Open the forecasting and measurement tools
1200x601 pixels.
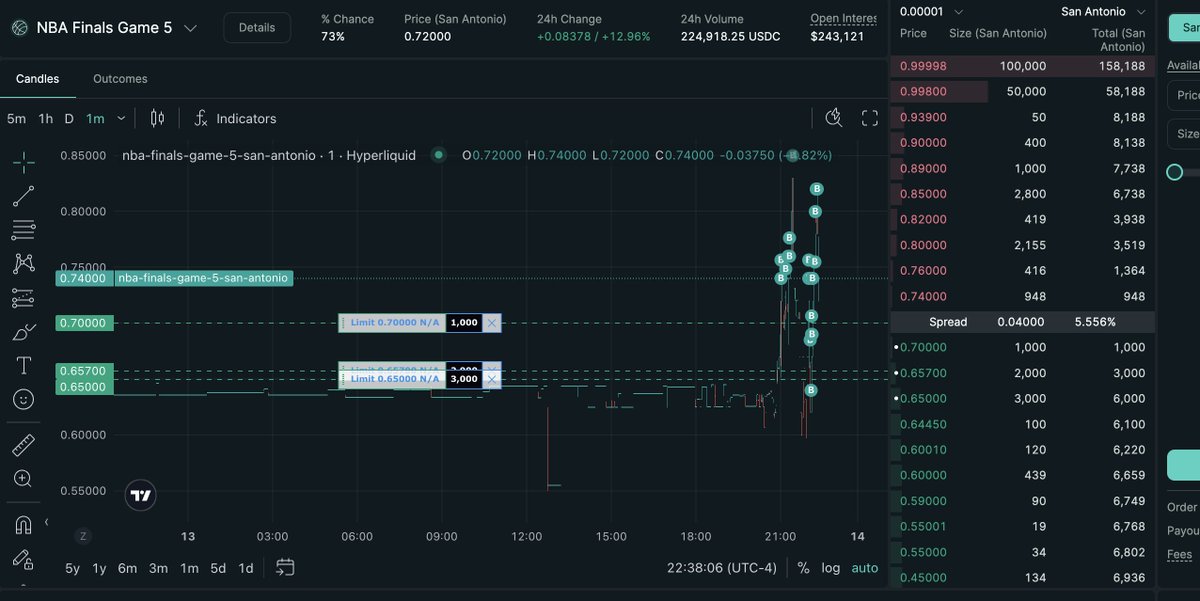23,298
